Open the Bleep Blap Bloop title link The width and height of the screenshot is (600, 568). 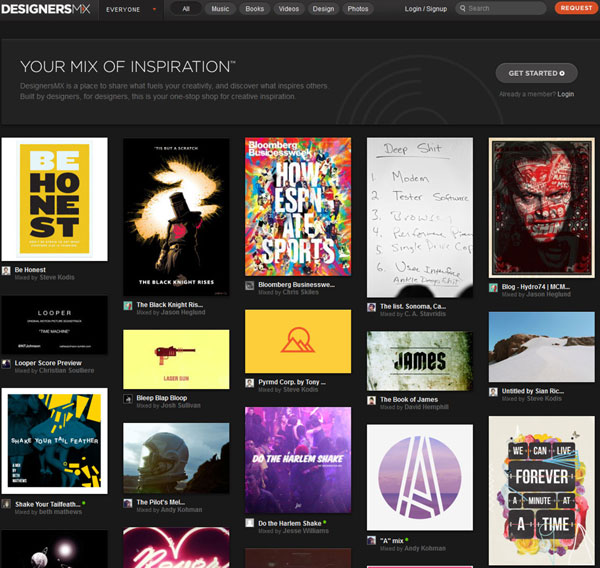(162, 398)
